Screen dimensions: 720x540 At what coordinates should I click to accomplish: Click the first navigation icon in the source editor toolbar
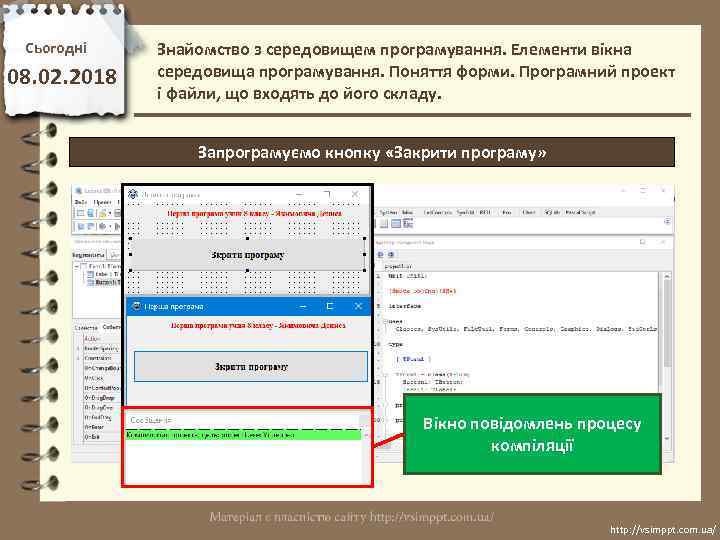click(x=381, y=254)
